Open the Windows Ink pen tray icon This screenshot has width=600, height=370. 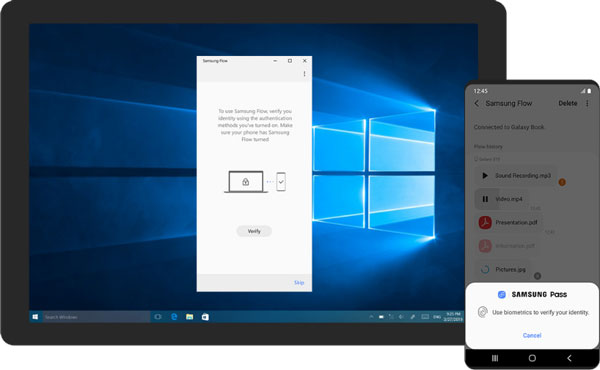pyautogui.click(x=412, y=317)
